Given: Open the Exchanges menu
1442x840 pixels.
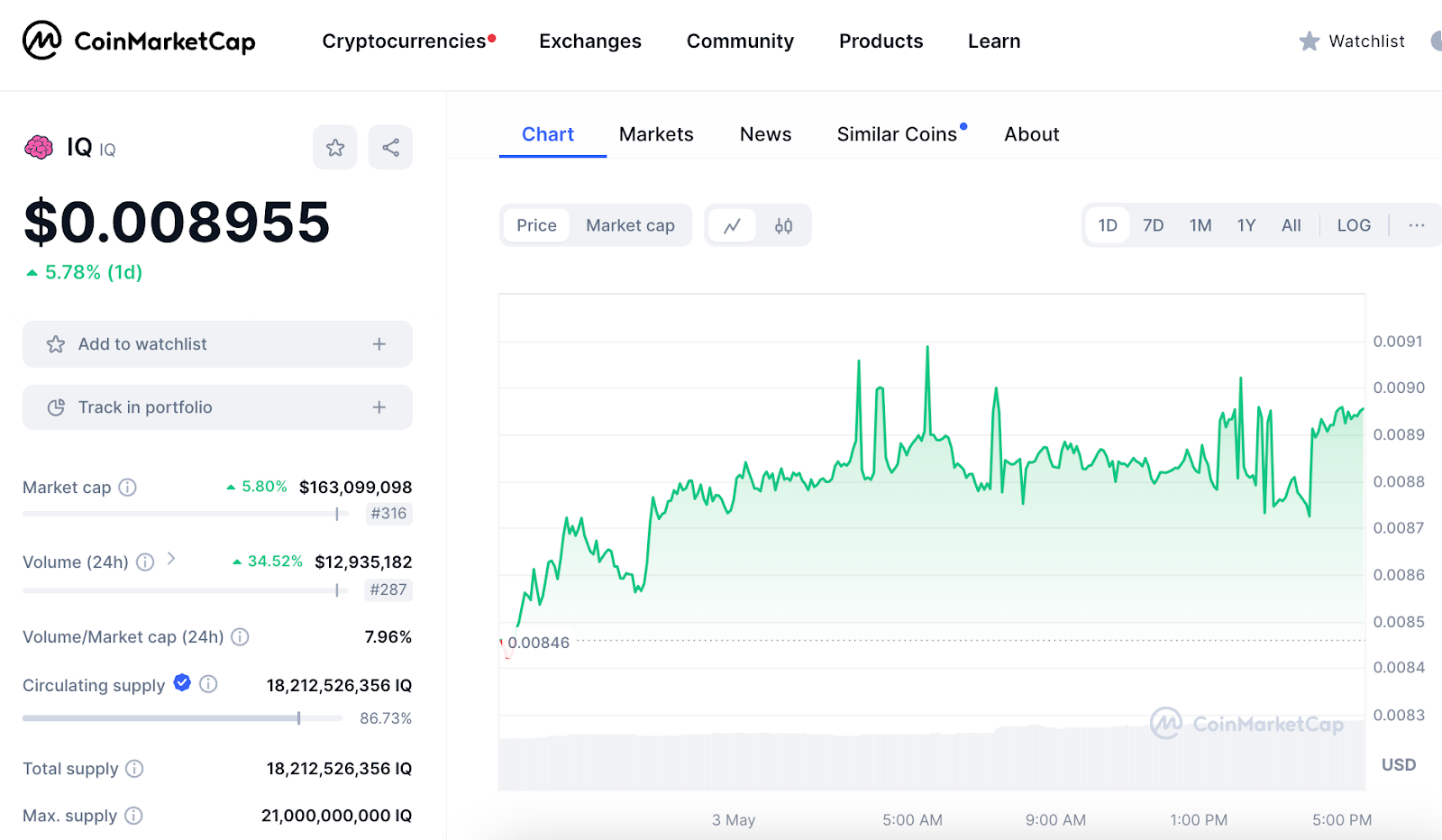Looking at the screenshot, I should point(589,41).
